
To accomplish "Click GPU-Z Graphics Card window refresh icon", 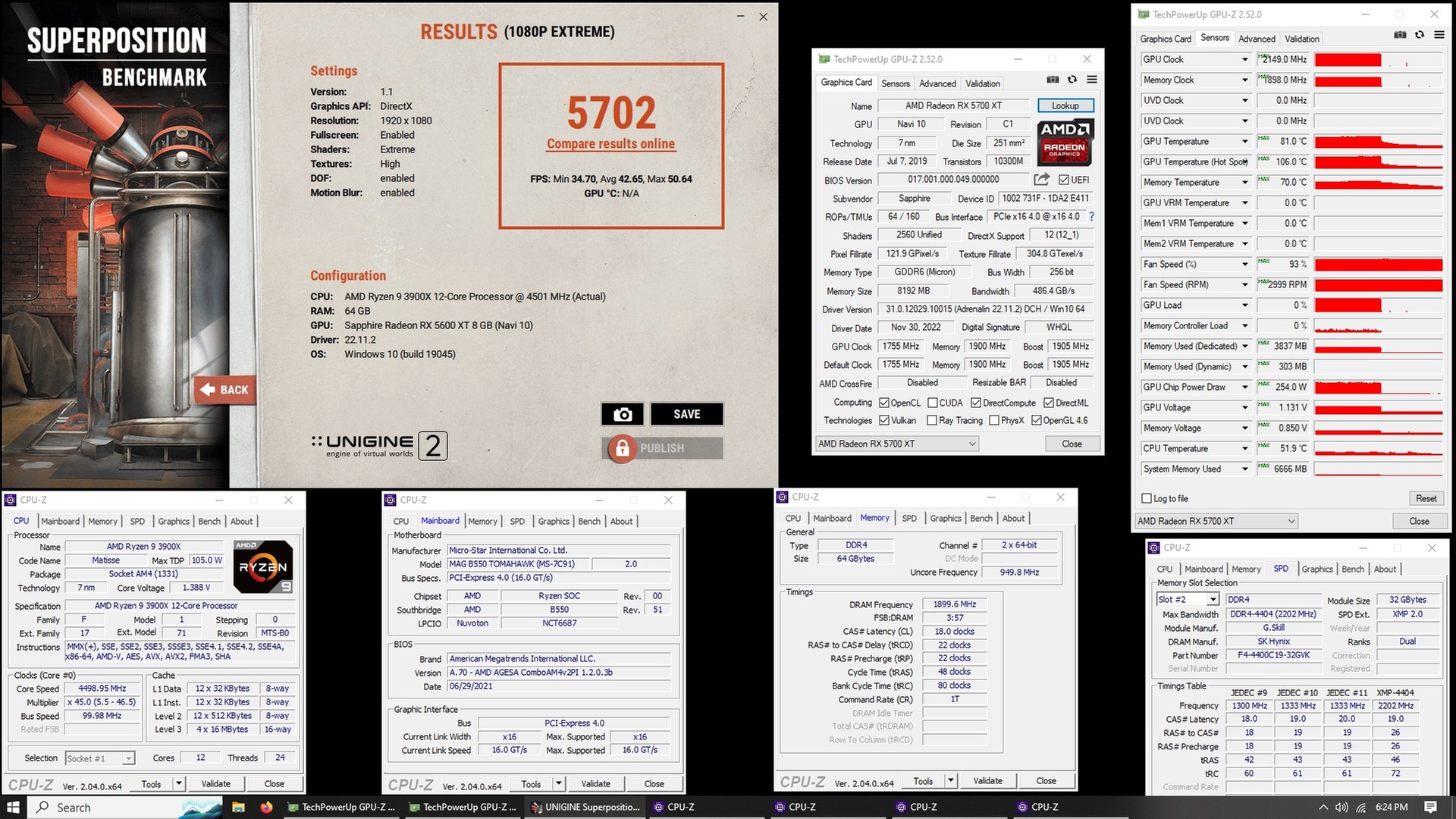I will tap(1072, 80).
